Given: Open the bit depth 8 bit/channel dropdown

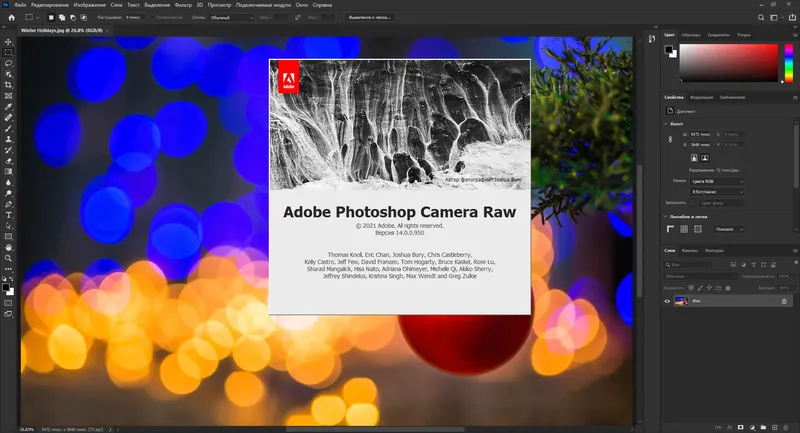Looking at the screenshot, I should (717, 192).
